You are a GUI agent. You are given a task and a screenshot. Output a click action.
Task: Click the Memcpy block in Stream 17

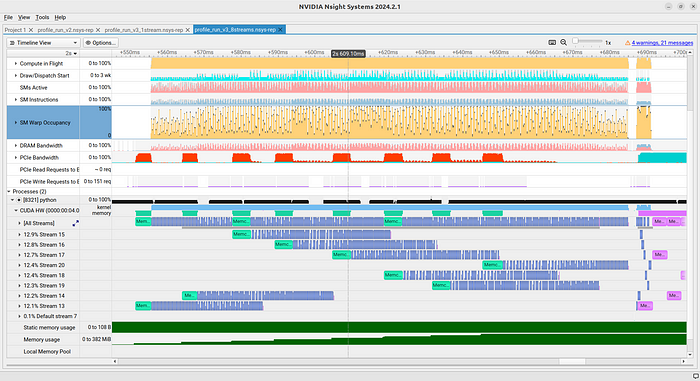coord(342,255)
